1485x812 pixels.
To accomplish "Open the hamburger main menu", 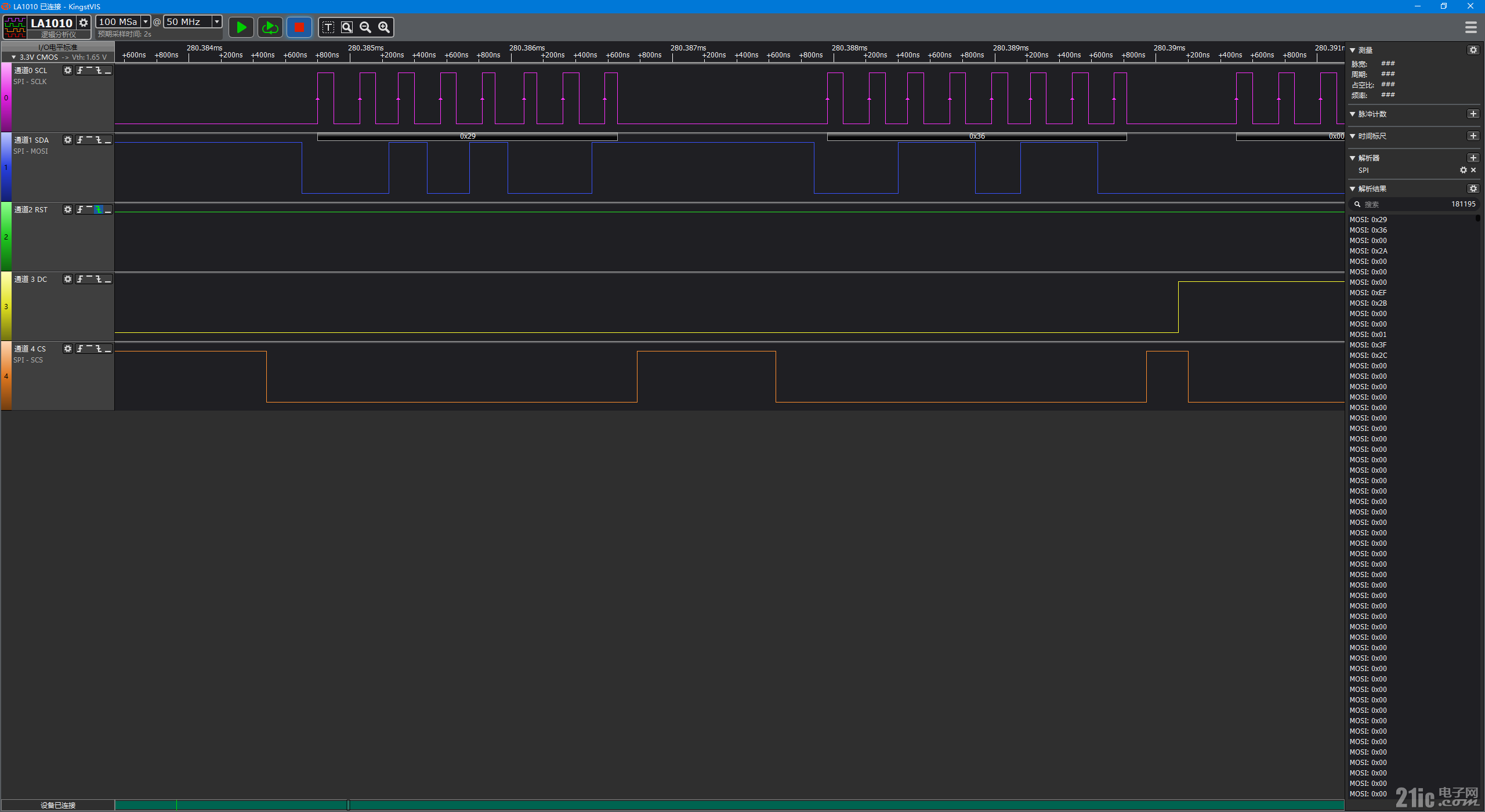I will coord(1470,27).
